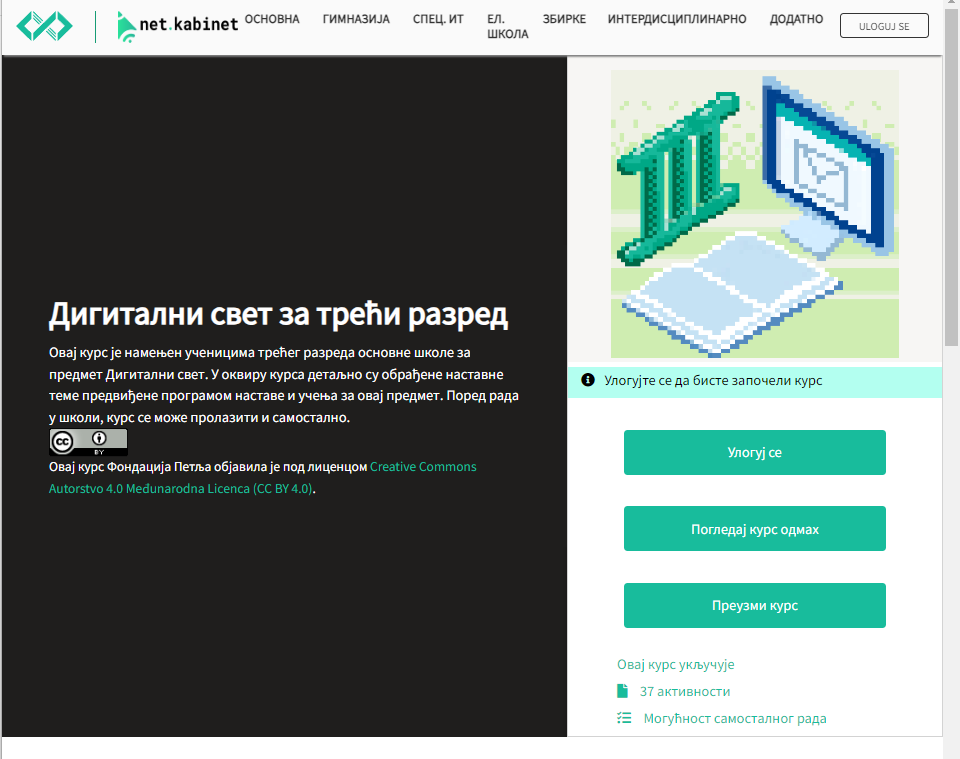This screenshot has height=759, width=960.
Task: Expand the ЕЛ. ШКОЛА menu
Action: [507, 26]
